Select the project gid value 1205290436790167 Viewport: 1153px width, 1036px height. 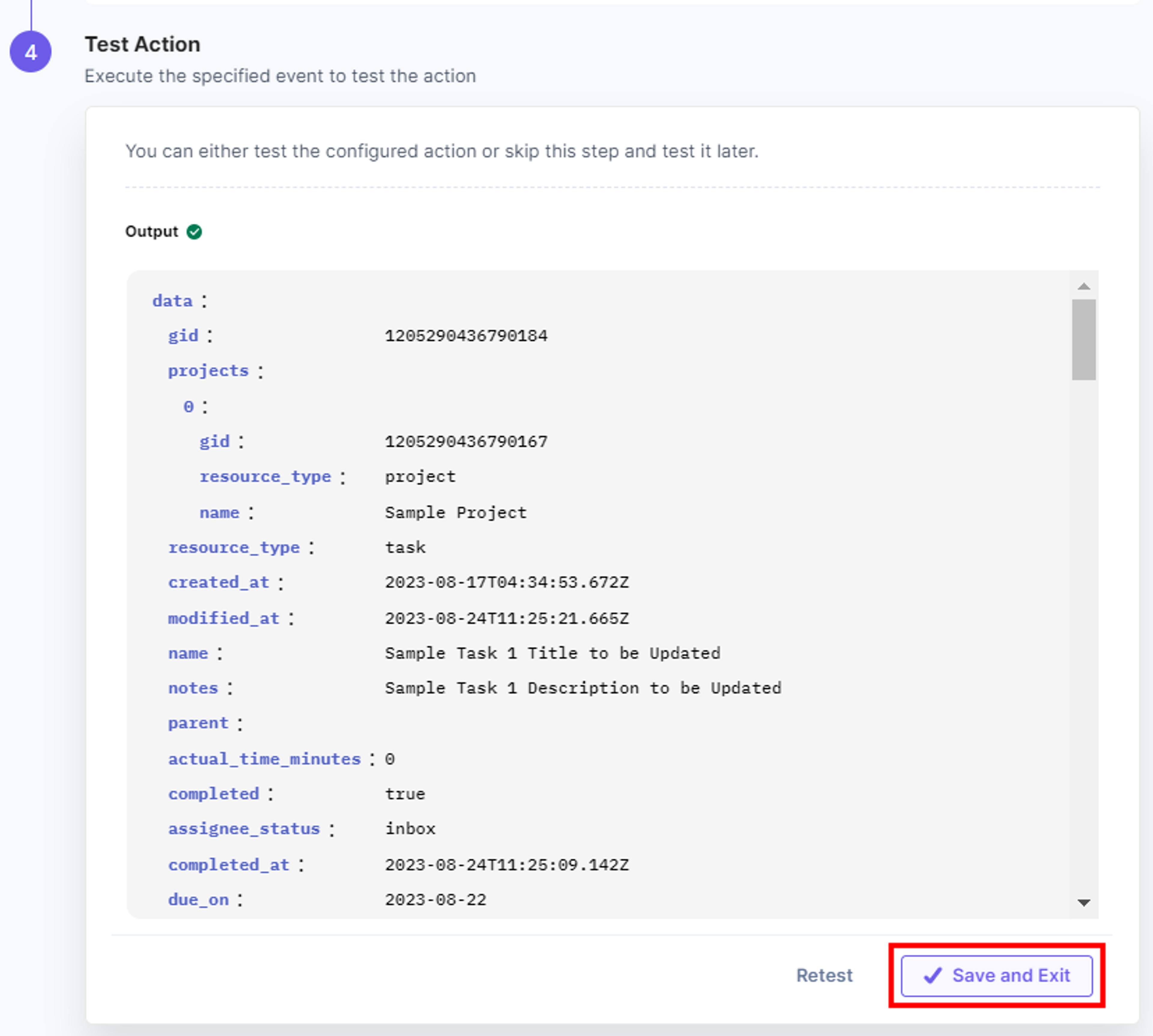click(466, 442)
